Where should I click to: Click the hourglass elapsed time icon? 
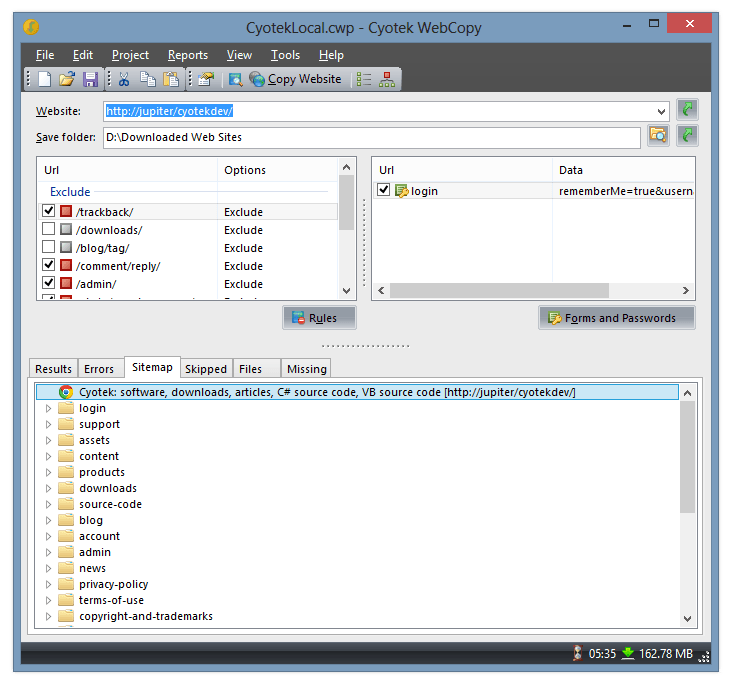(578, 653)
